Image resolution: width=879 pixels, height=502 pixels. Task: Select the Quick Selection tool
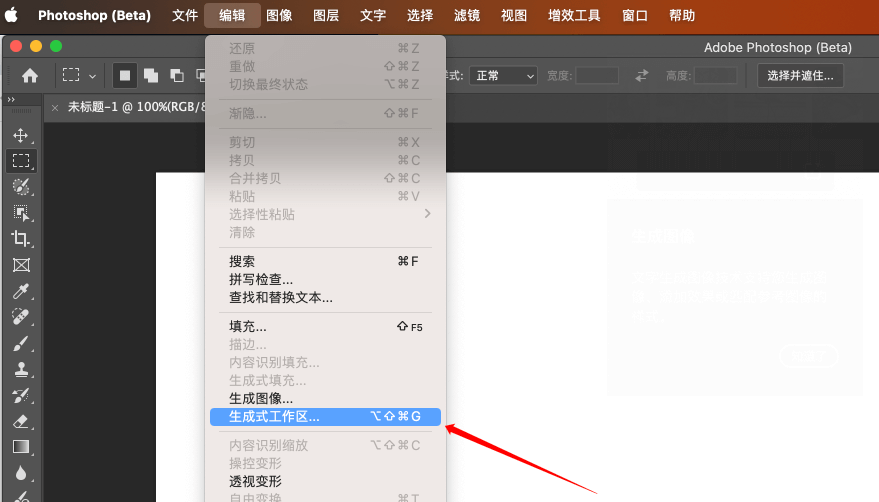click(21, 187)
